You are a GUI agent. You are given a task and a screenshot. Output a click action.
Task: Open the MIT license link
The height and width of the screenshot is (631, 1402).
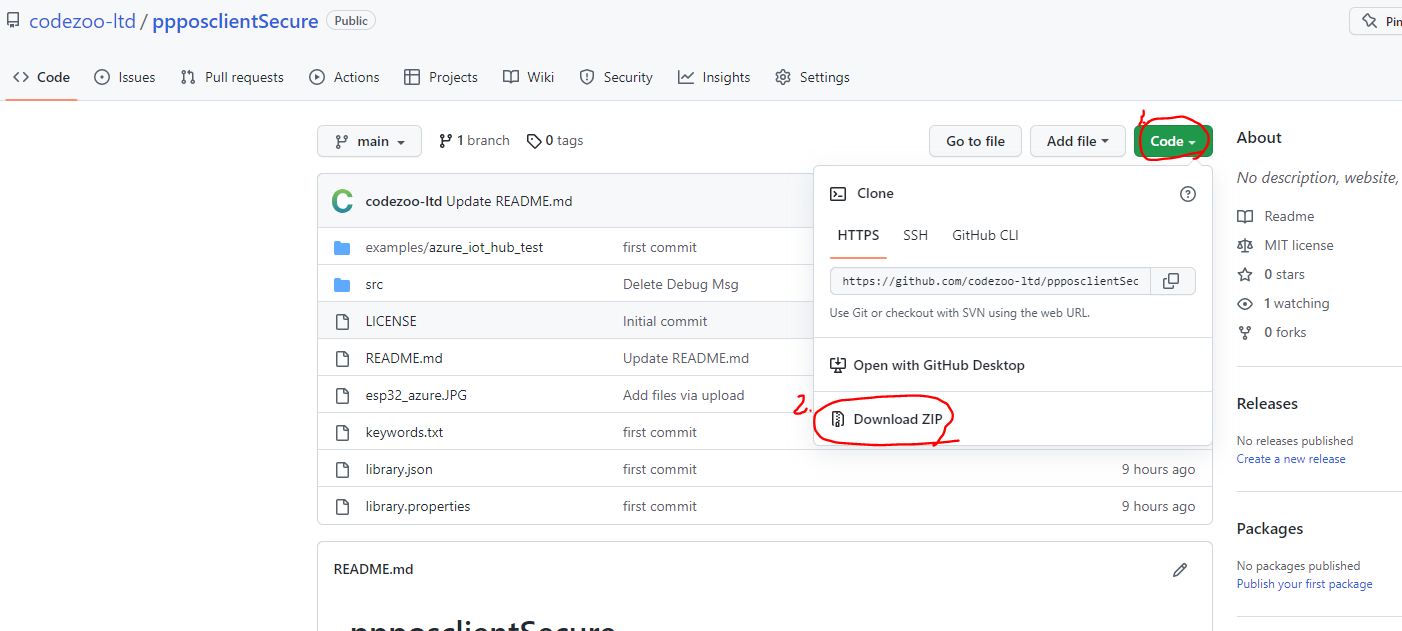click(1285, 245)
